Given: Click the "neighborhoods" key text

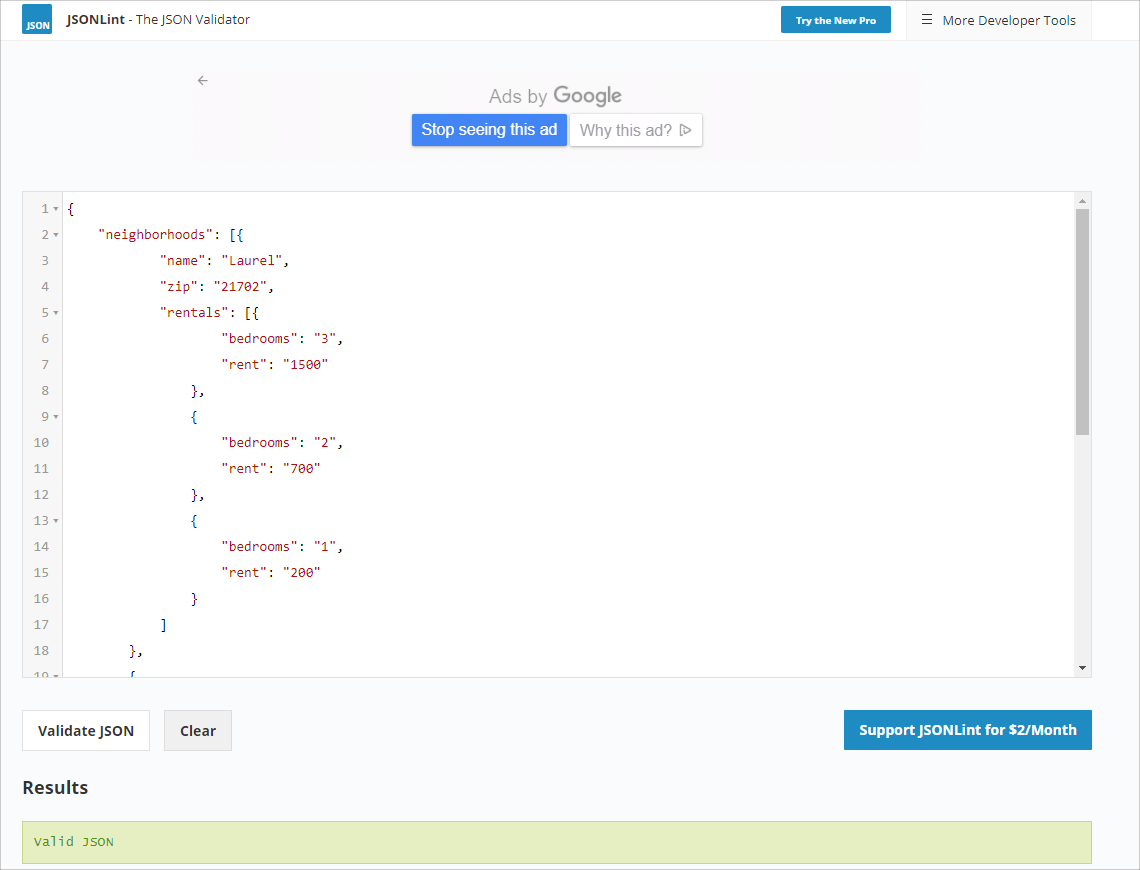Looking at the screenshot, I should click(x=156, y=235).
